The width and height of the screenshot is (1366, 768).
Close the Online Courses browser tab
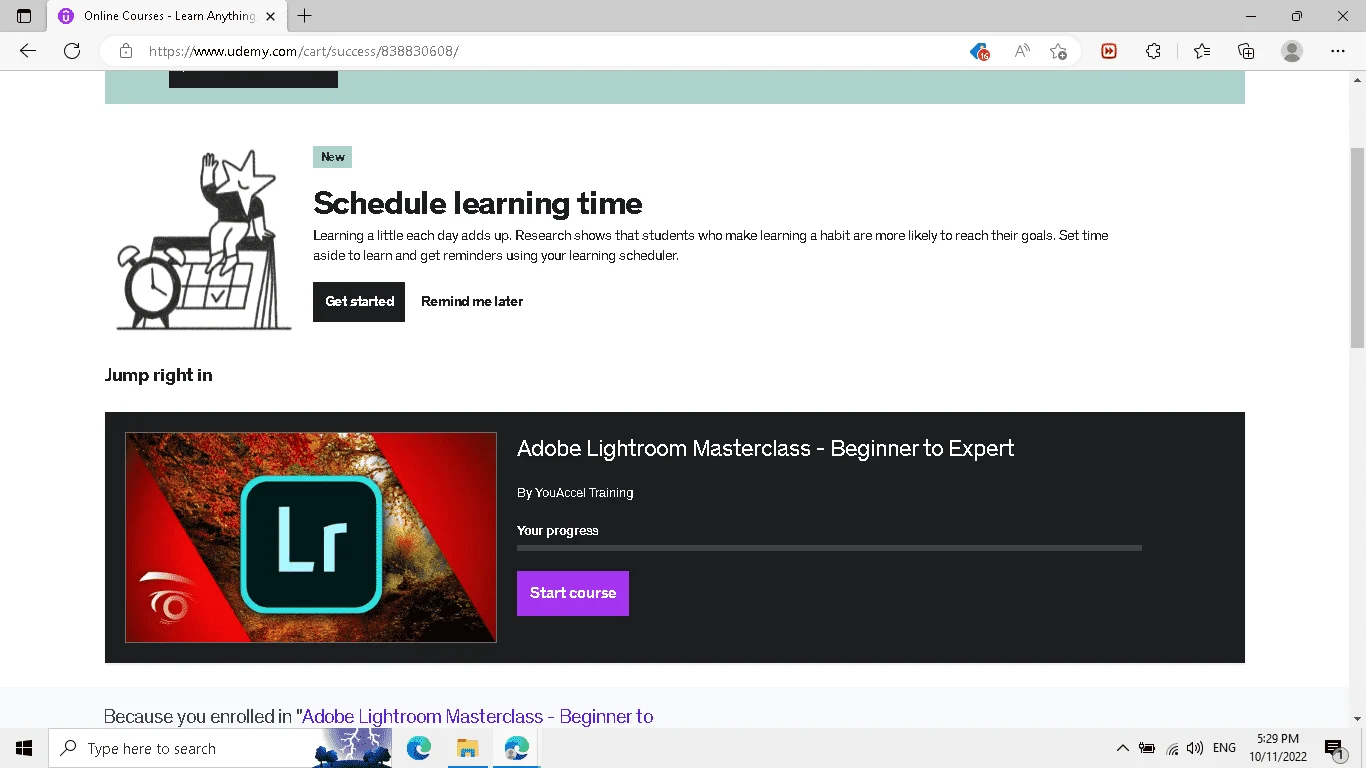[270, 16]
